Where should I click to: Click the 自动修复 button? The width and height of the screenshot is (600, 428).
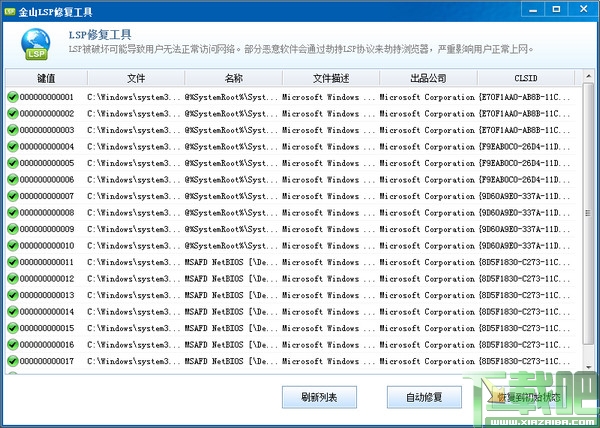(424, 397)
